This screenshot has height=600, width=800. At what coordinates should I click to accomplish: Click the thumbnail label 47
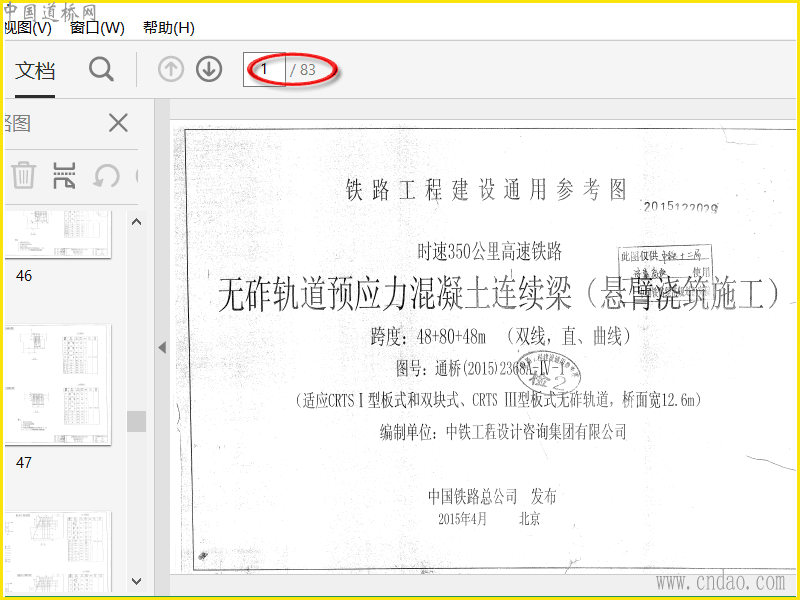[24, 463]
